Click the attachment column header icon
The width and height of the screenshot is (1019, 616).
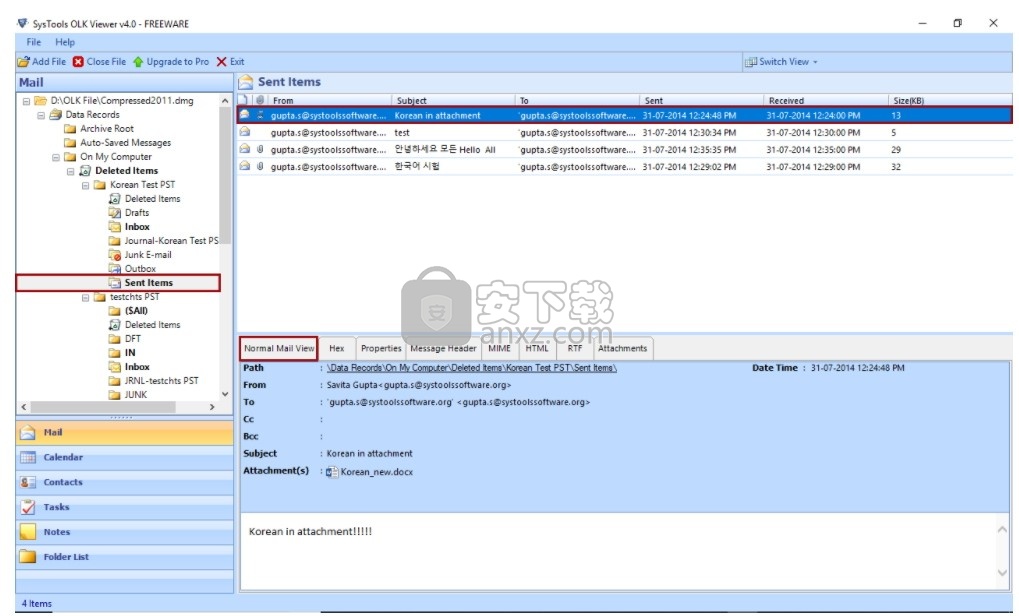(260, 100)
